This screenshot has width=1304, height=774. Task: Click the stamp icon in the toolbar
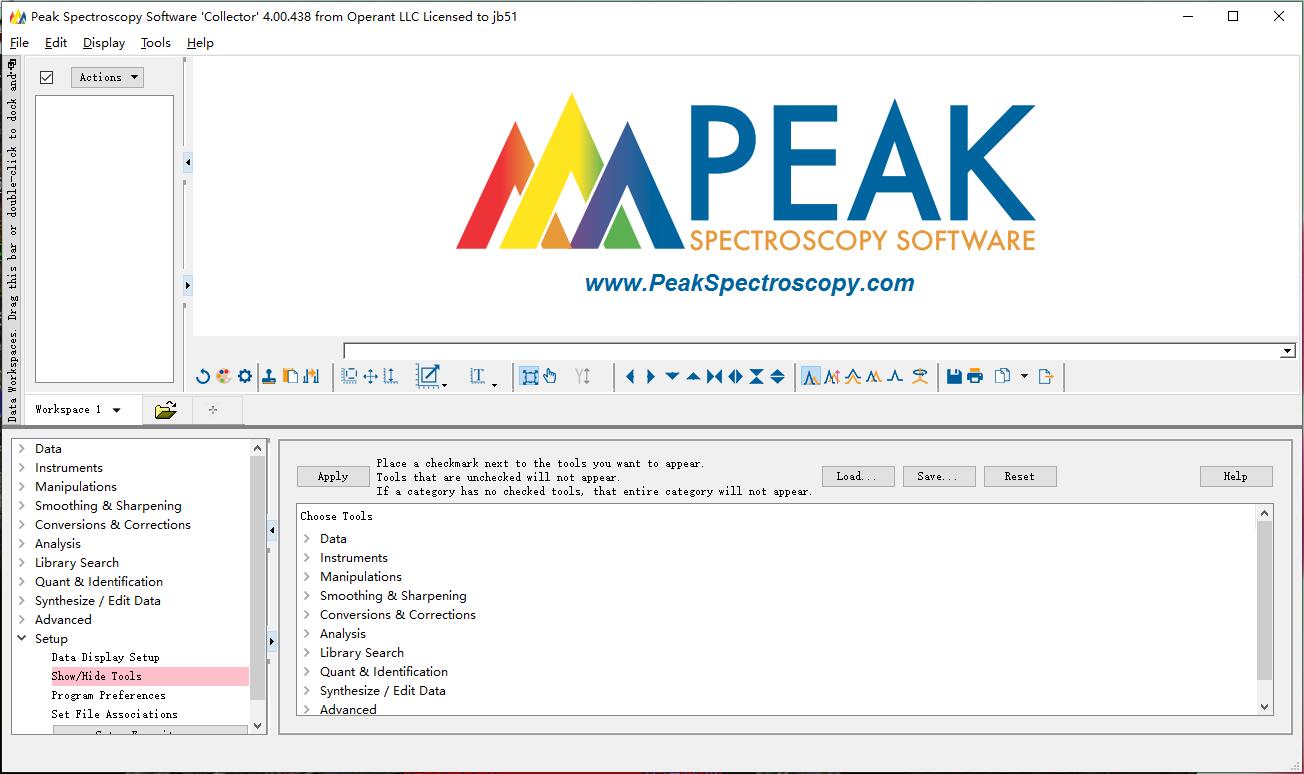point(269,376)
